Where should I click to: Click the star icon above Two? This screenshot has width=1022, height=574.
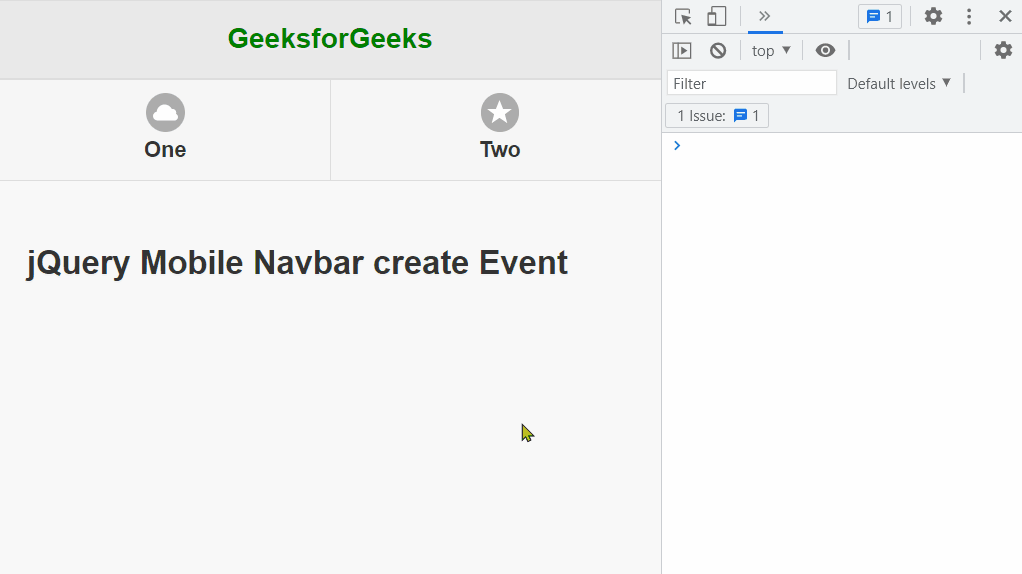pos(500,113)
